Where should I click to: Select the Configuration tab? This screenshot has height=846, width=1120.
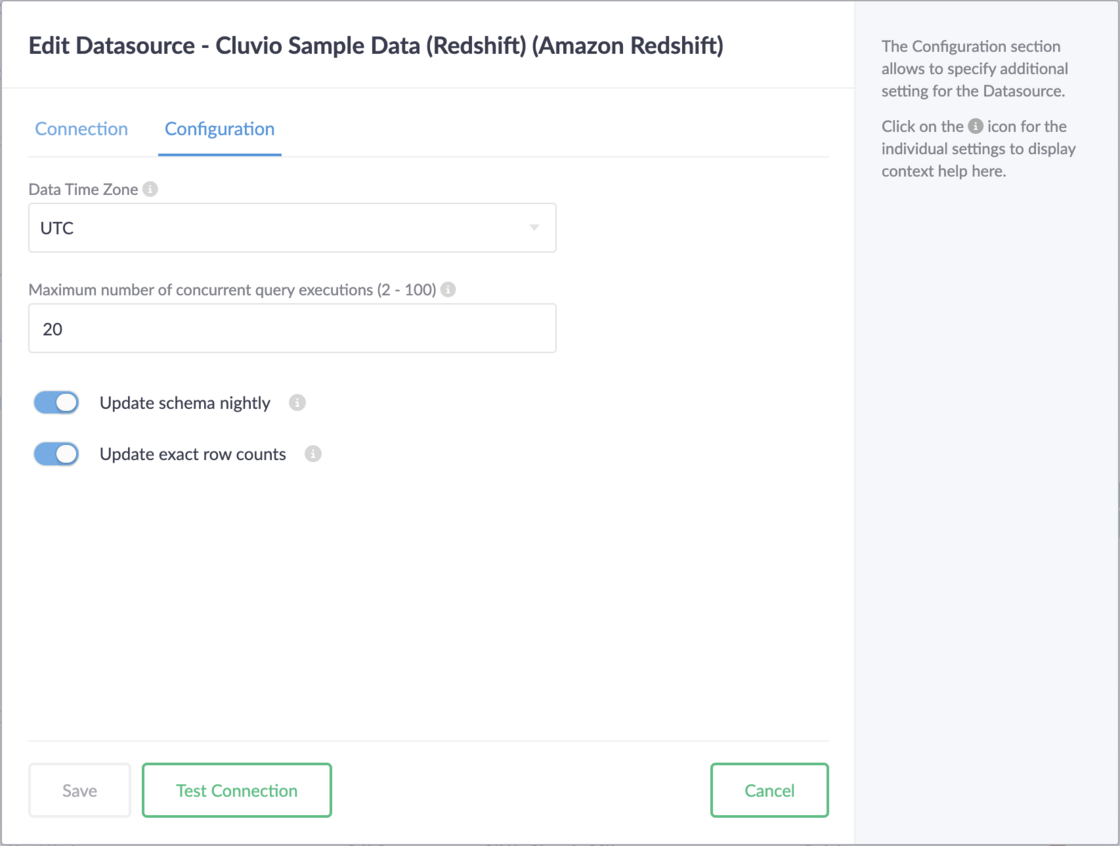point(219,129)
